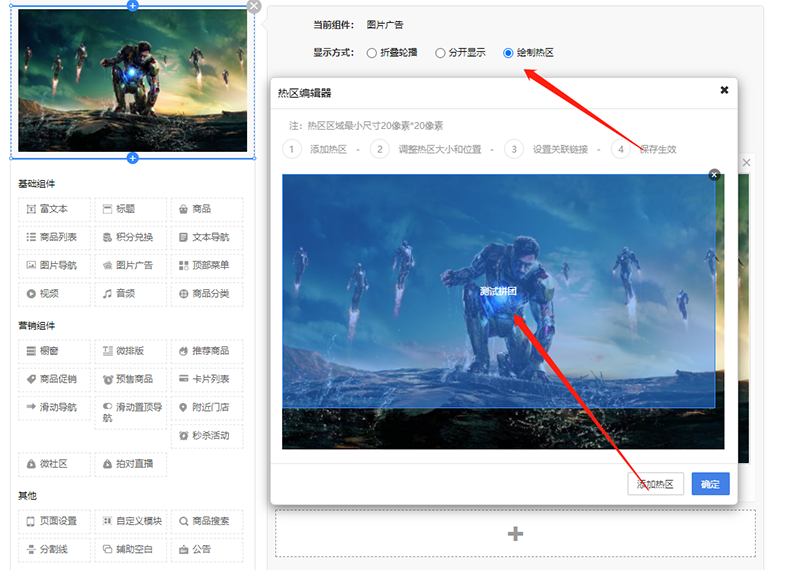The image size is (800, 570).
Task: Confirm hotspot editor with 确定 button
Action: 710,484
